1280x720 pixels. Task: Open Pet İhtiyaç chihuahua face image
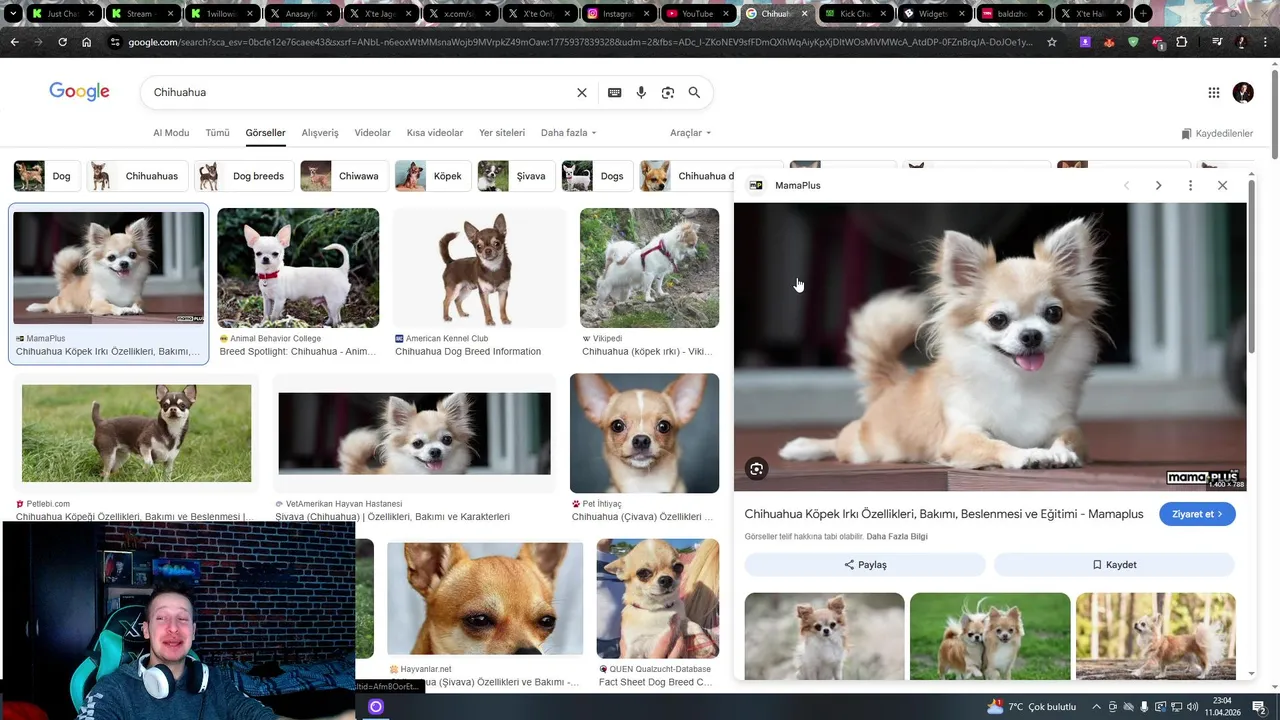tap(644, 433)
